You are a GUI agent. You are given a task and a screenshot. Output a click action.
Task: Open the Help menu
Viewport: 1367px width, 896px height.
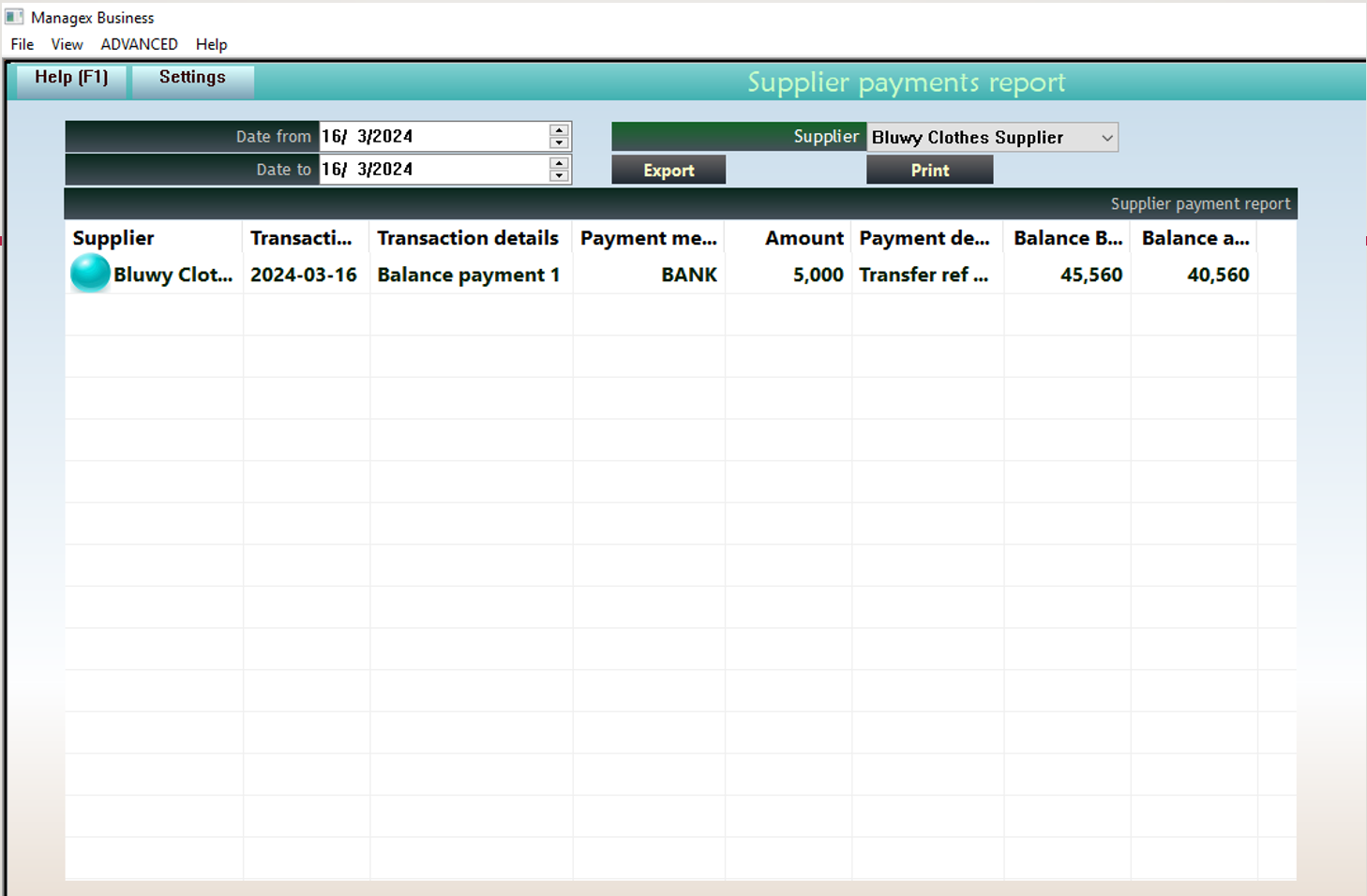(211, 44)
